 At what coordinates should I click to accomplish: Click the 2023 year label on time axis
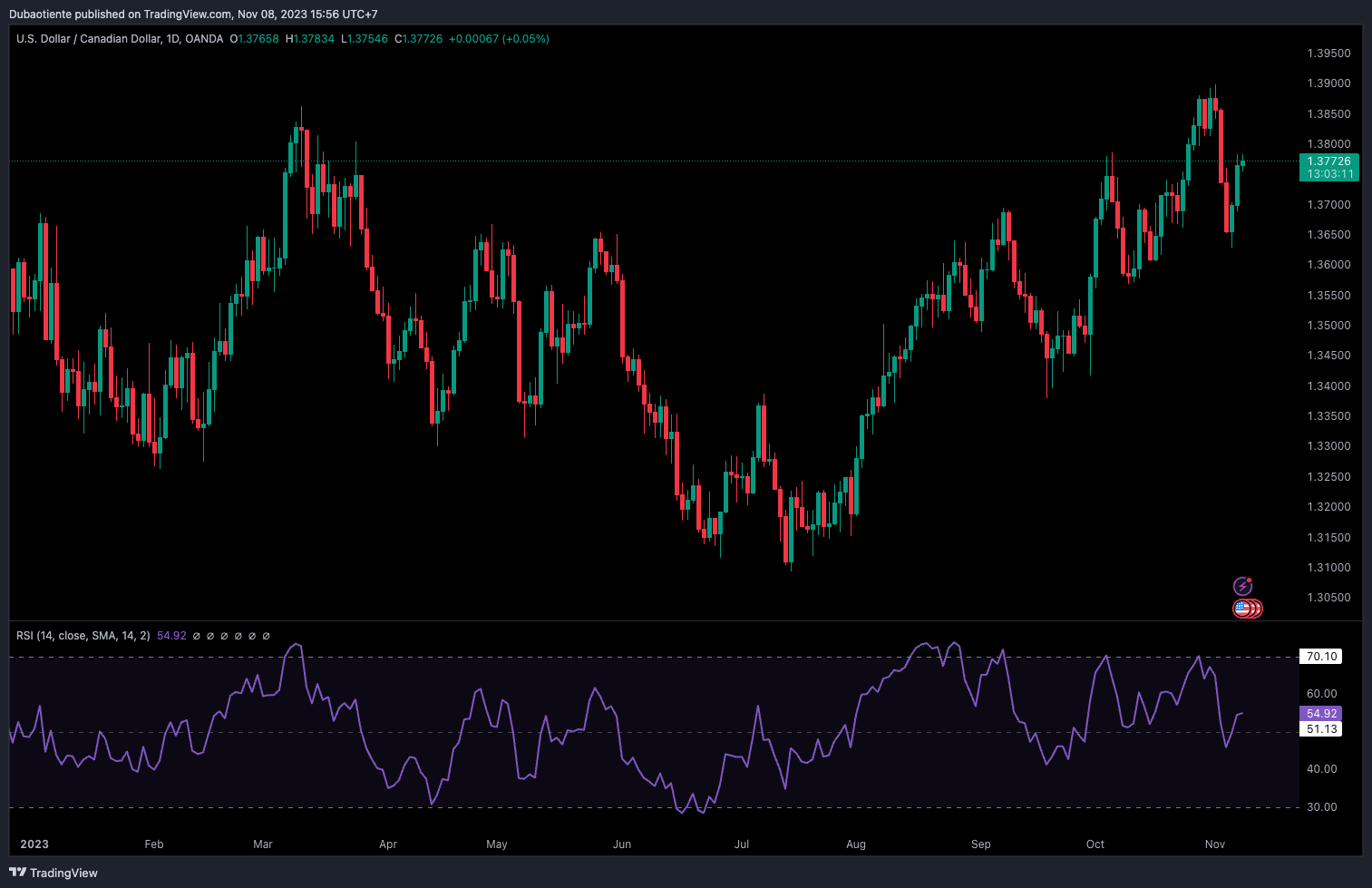point(34,844)
